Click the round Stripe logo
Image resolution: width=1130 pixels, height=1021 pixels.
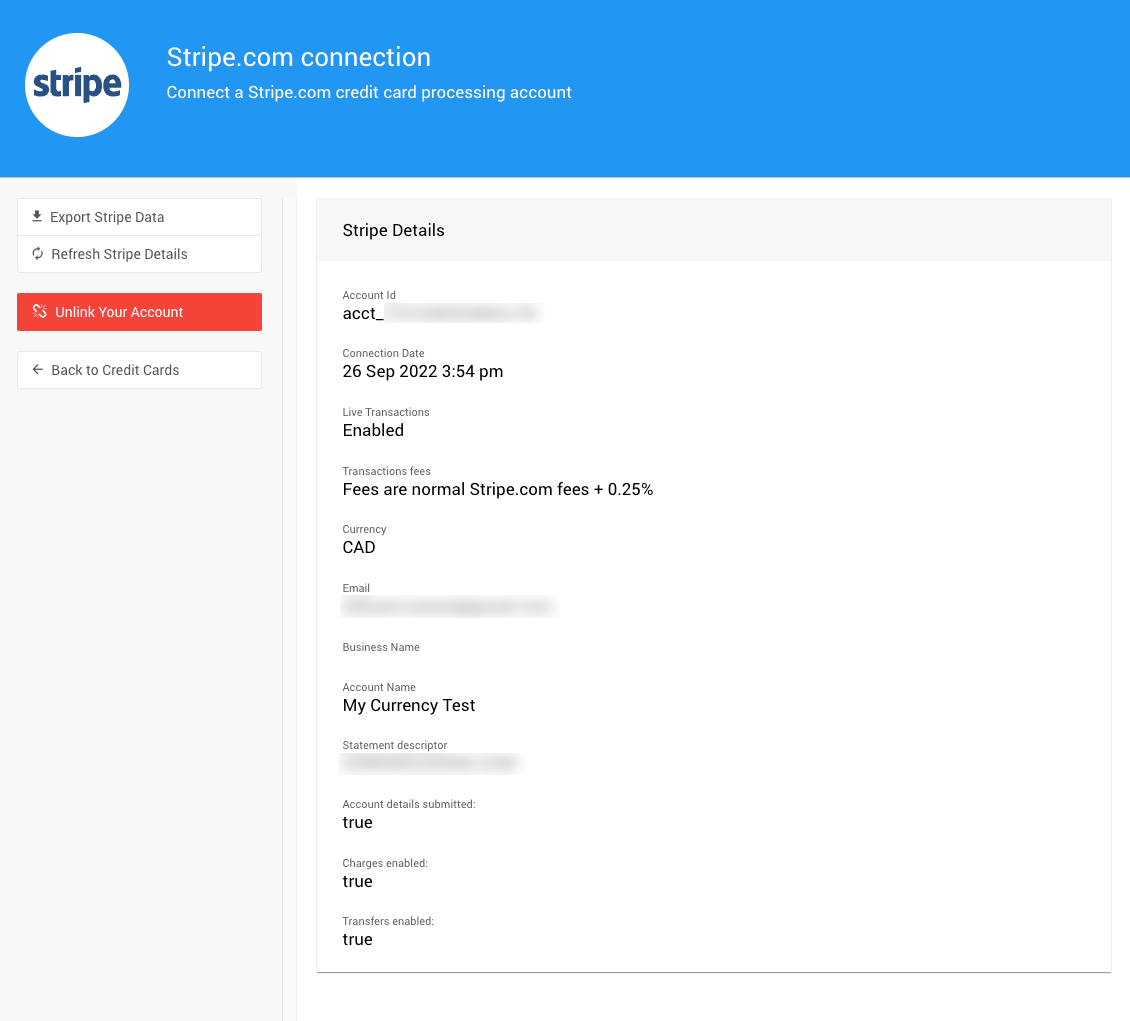tap(77, 85)
